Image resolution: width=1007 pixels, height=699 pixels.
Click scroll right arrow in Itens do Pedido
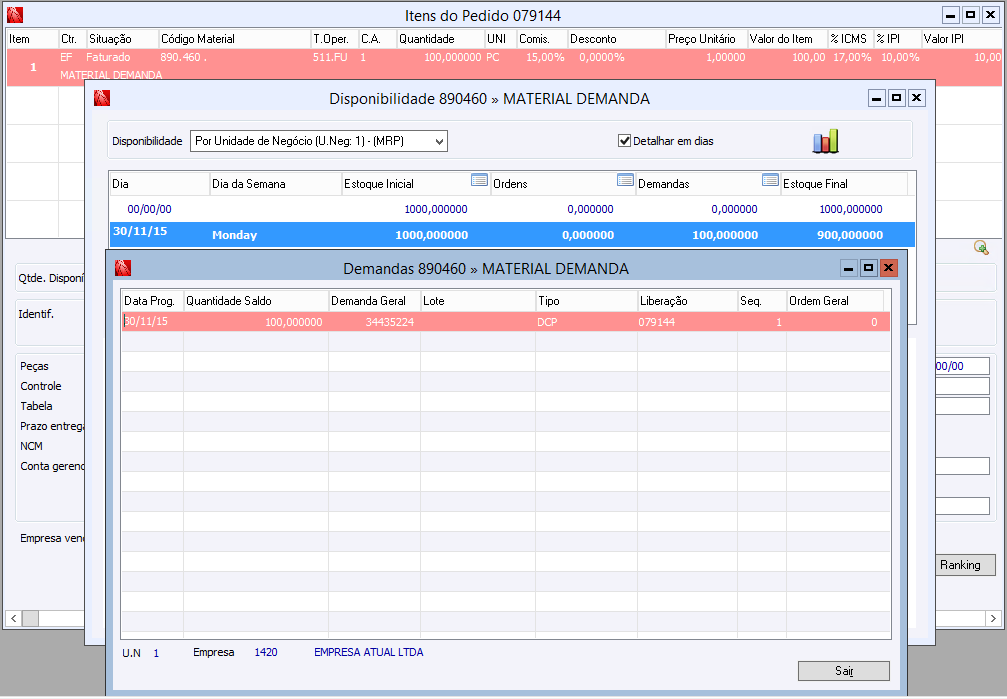(994, 618)
